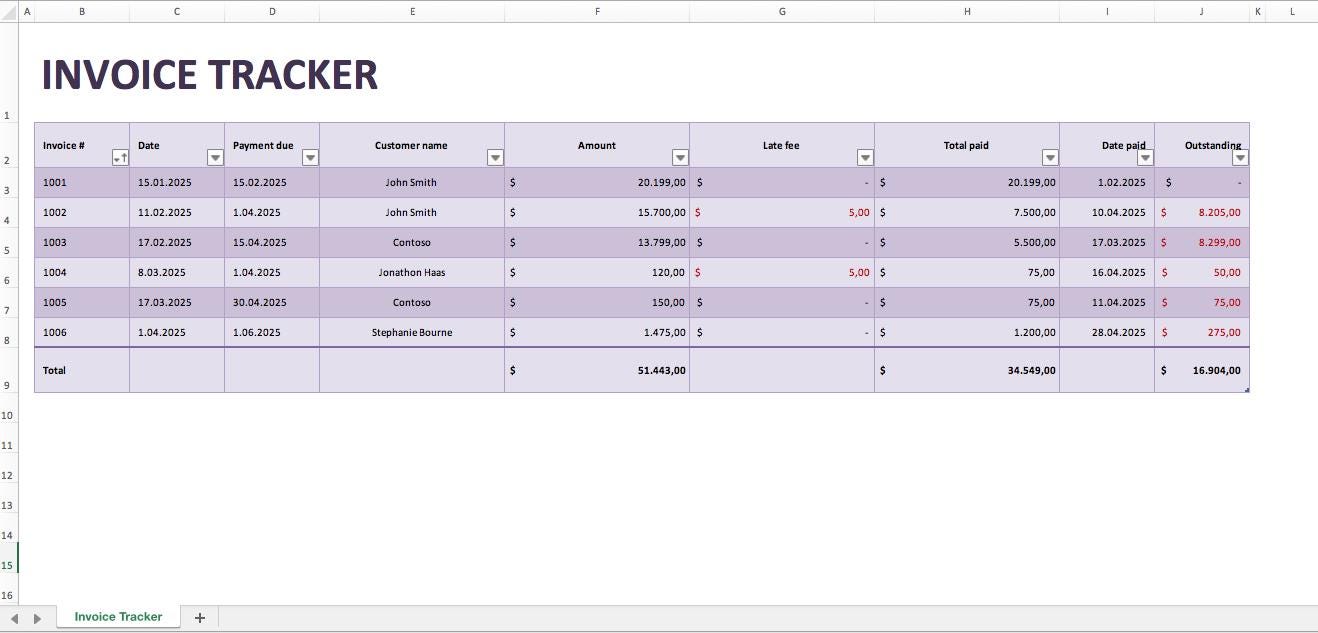The height and width of the screenshot is (633, 1318).
Task: Select payment due cell 15.04.2025
Action: click(272, 243)
